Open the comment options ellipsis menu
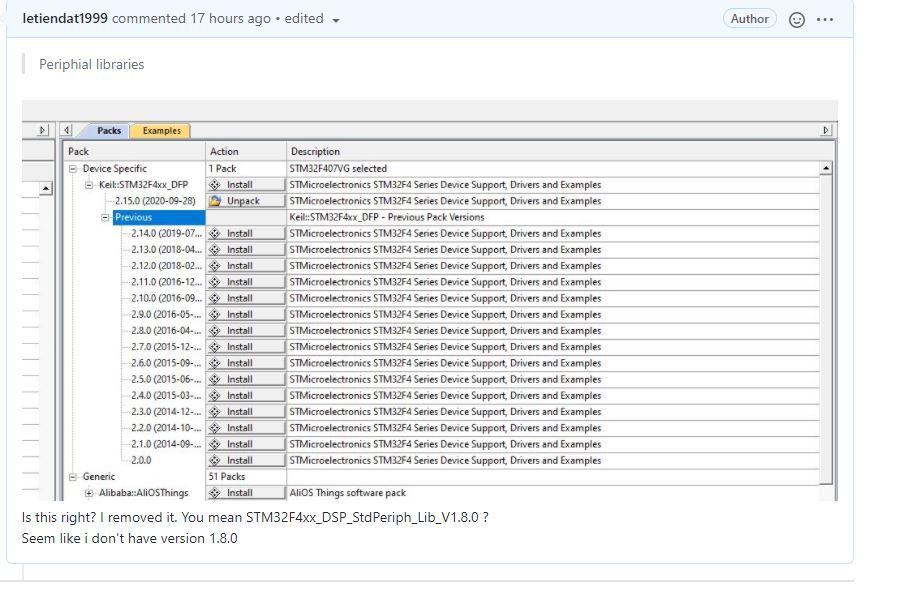 825,20
